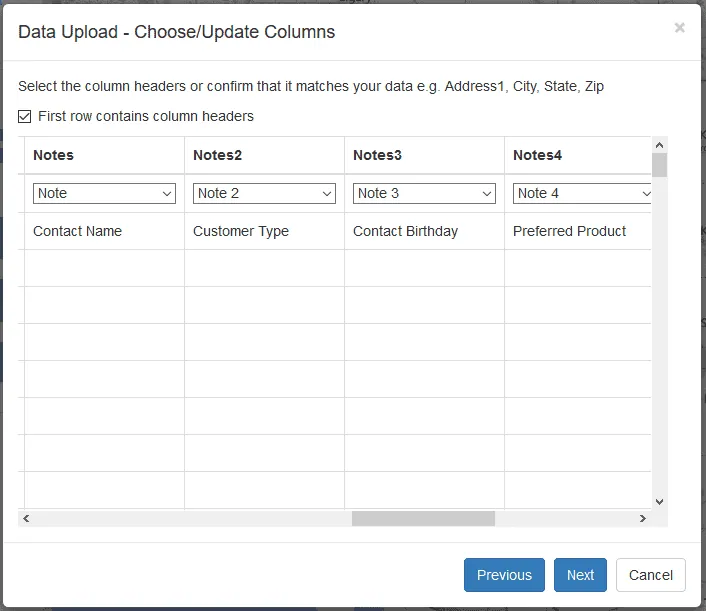The height and width of the screenshot is (611, 706).
Task: Close the Data Upload dialog
Action: click(679, 27)
